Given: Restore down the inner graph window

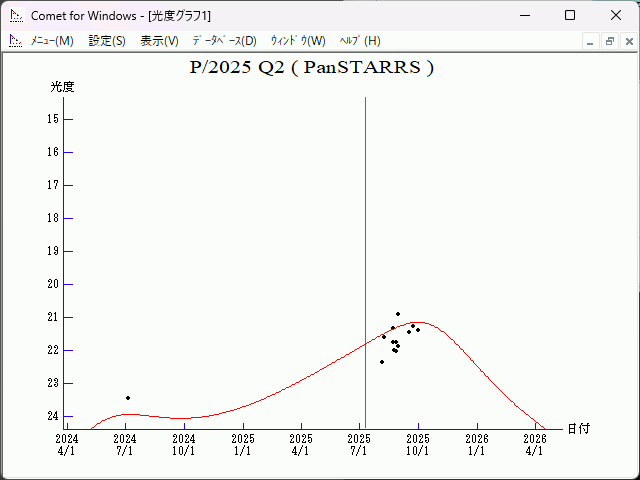Looking at the screenshot, I should pos(609,42).
